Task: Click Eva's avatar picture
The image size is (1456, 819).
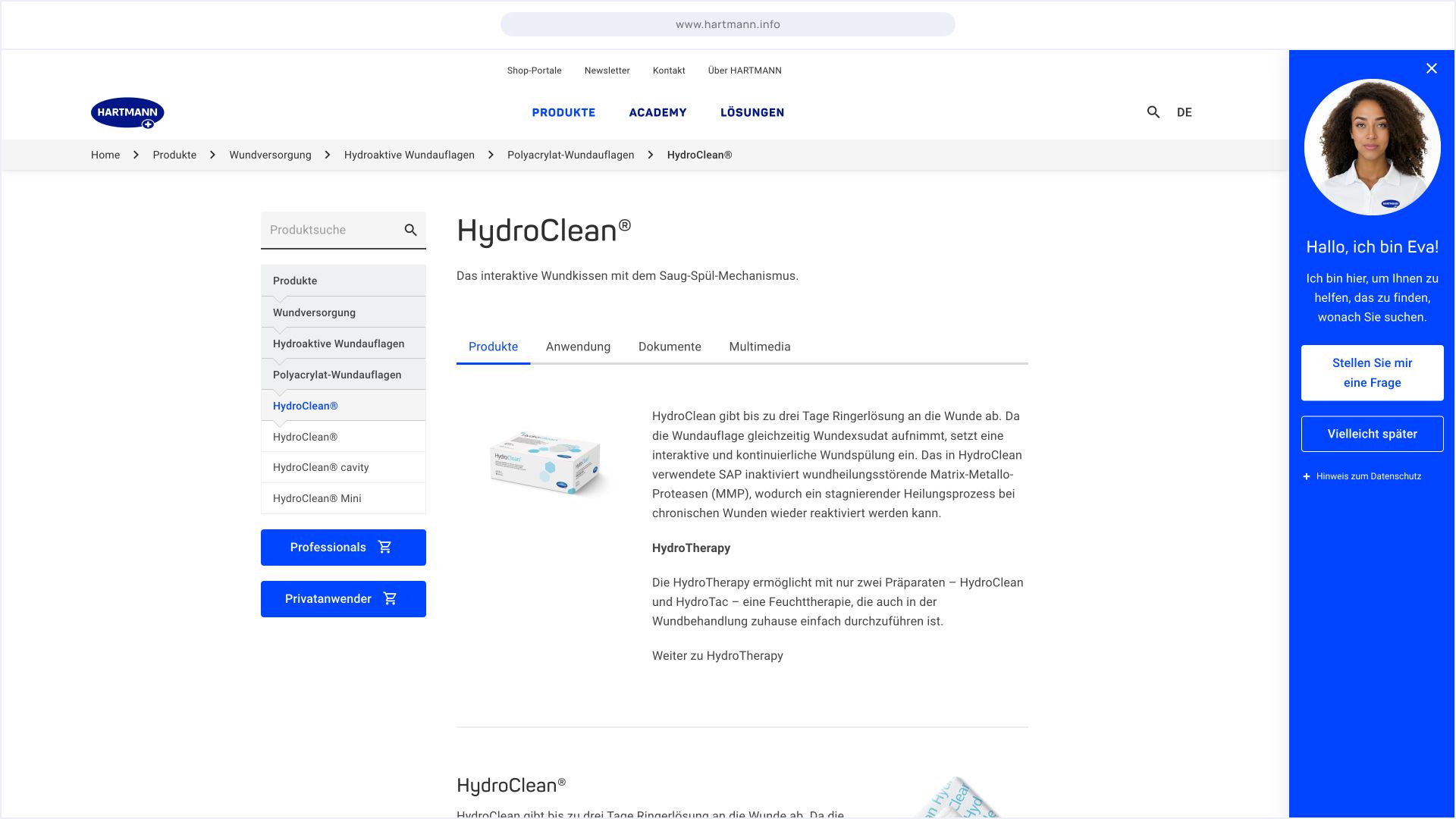Action: (1372, 147)
